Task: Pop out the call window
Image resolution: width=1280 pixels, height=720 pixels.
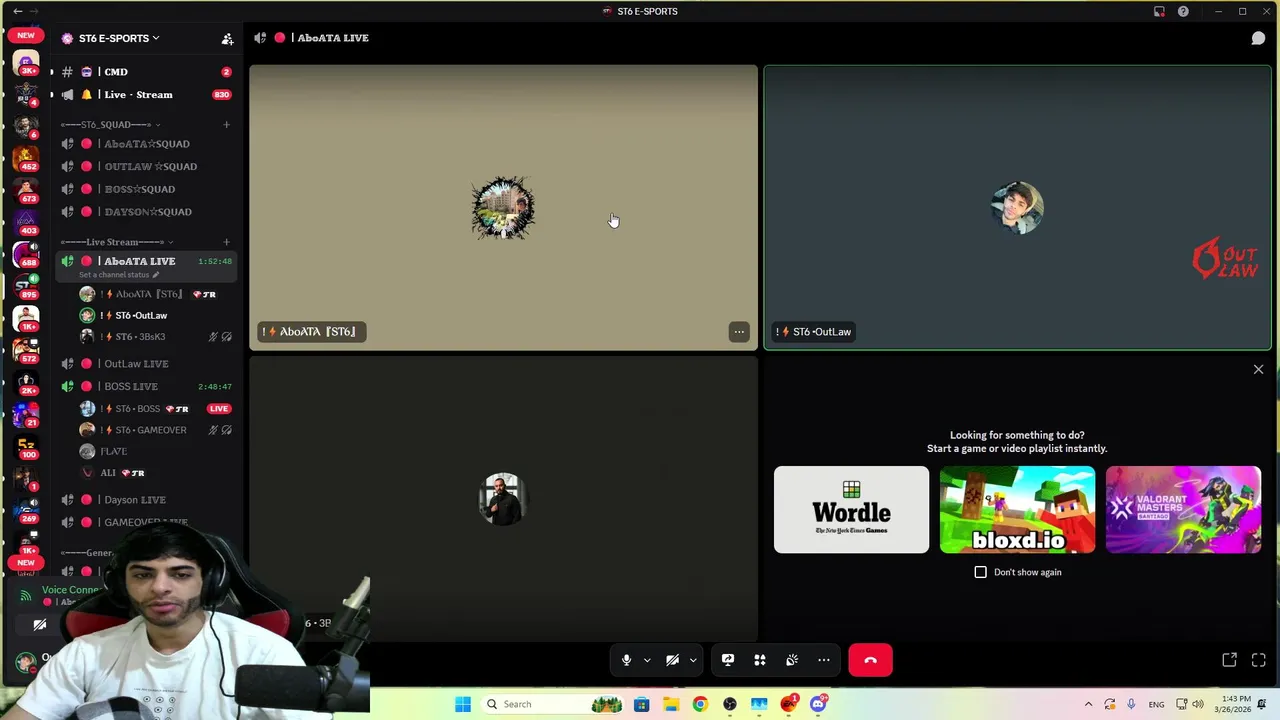Action: 1229,660
